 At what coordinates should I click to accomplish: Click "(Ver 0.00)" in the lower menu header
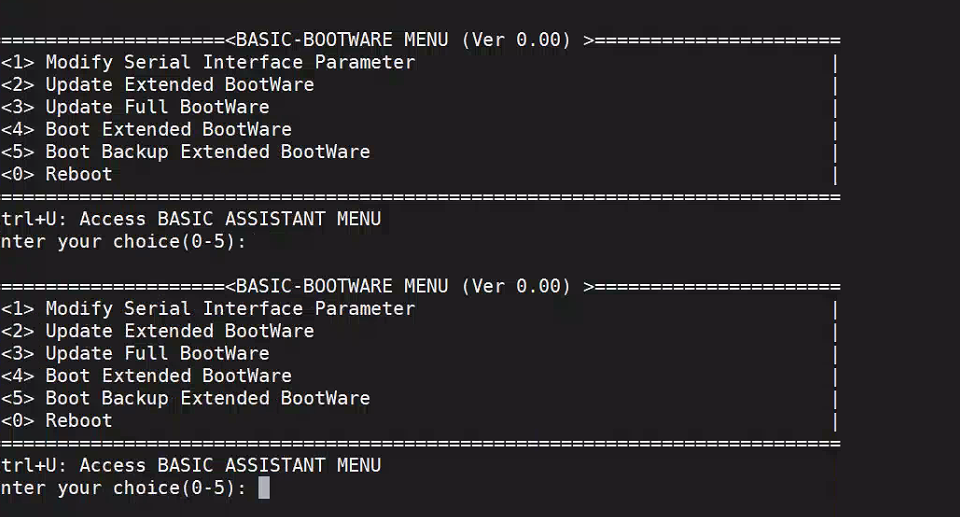coord(516,287)
